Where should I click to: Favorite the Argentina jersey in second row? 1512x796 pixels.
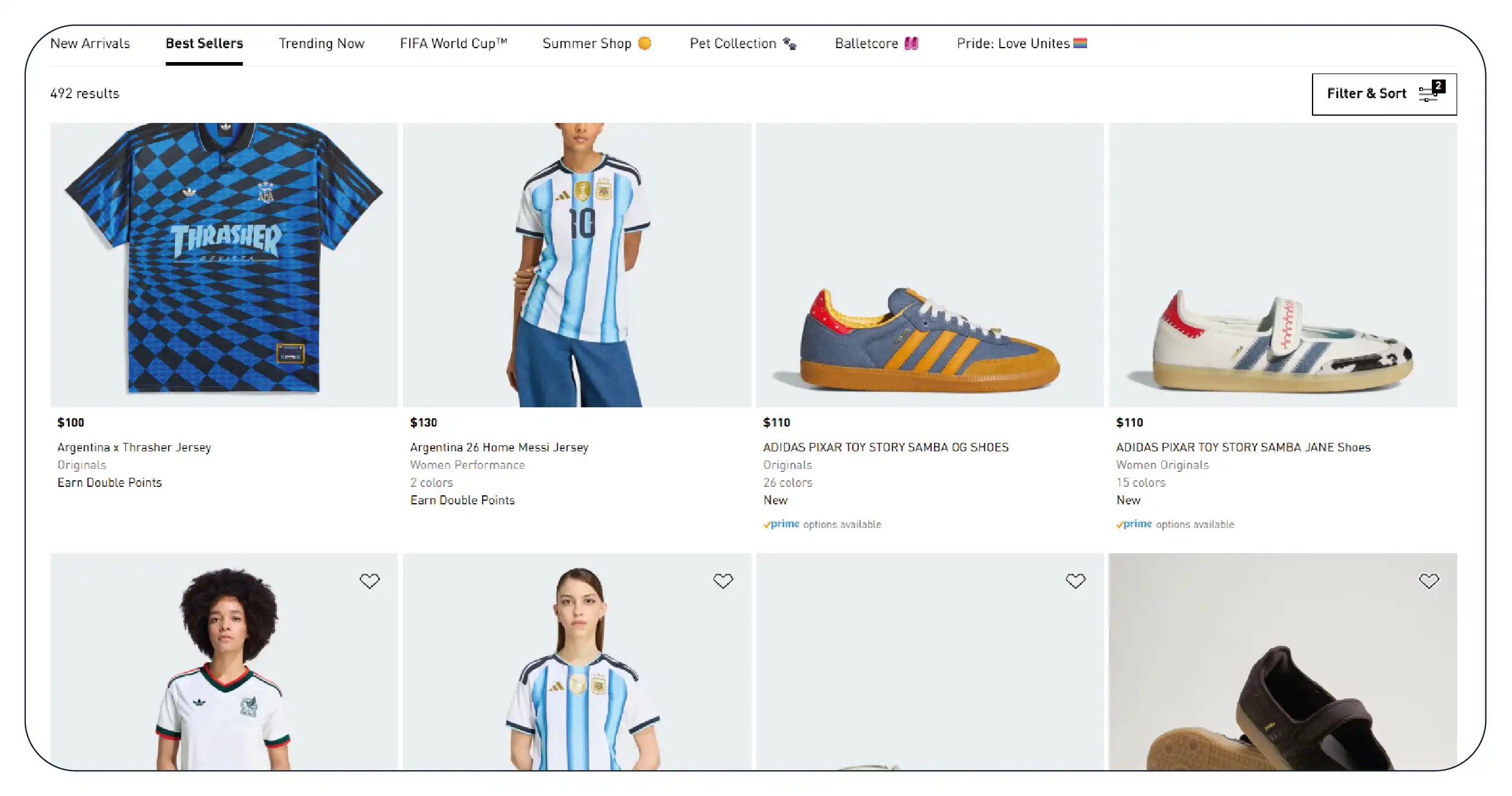click(x=723, y=581)
